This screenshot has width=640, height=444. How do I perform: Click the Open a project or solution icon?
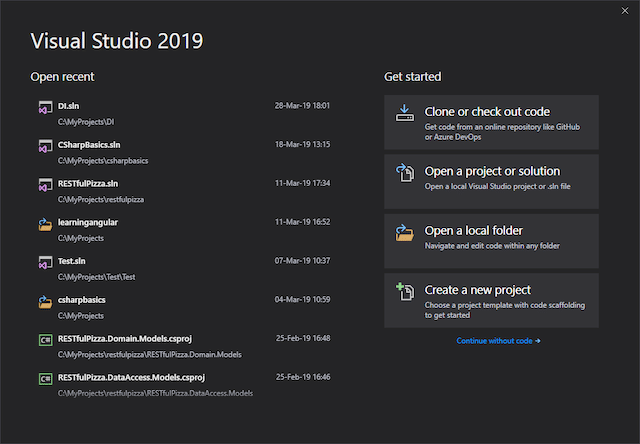pyautogui.click(x=405, y=173)
